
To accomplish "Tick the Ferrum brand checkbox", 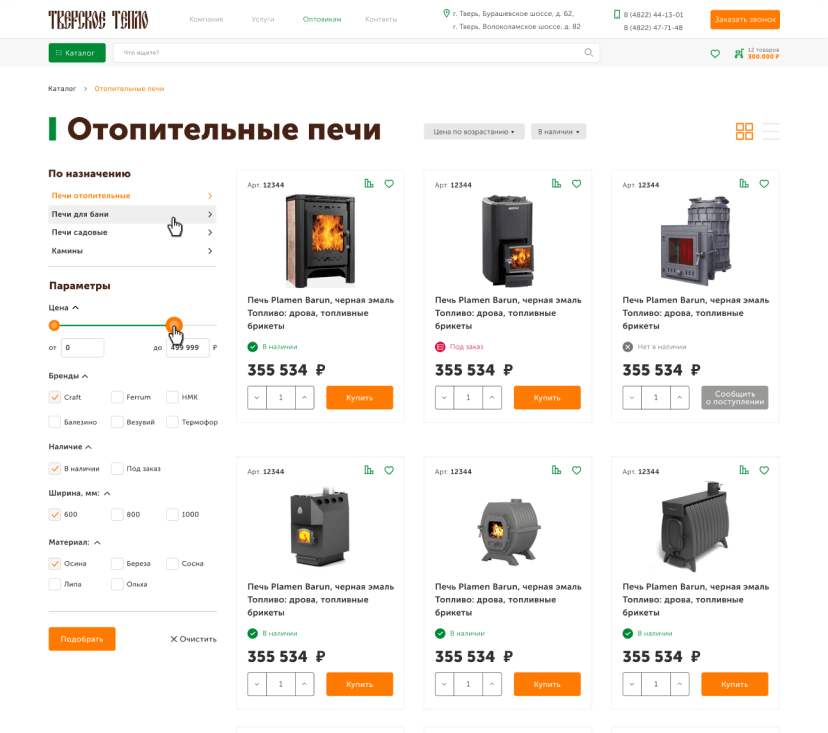I will click(117, 397).
